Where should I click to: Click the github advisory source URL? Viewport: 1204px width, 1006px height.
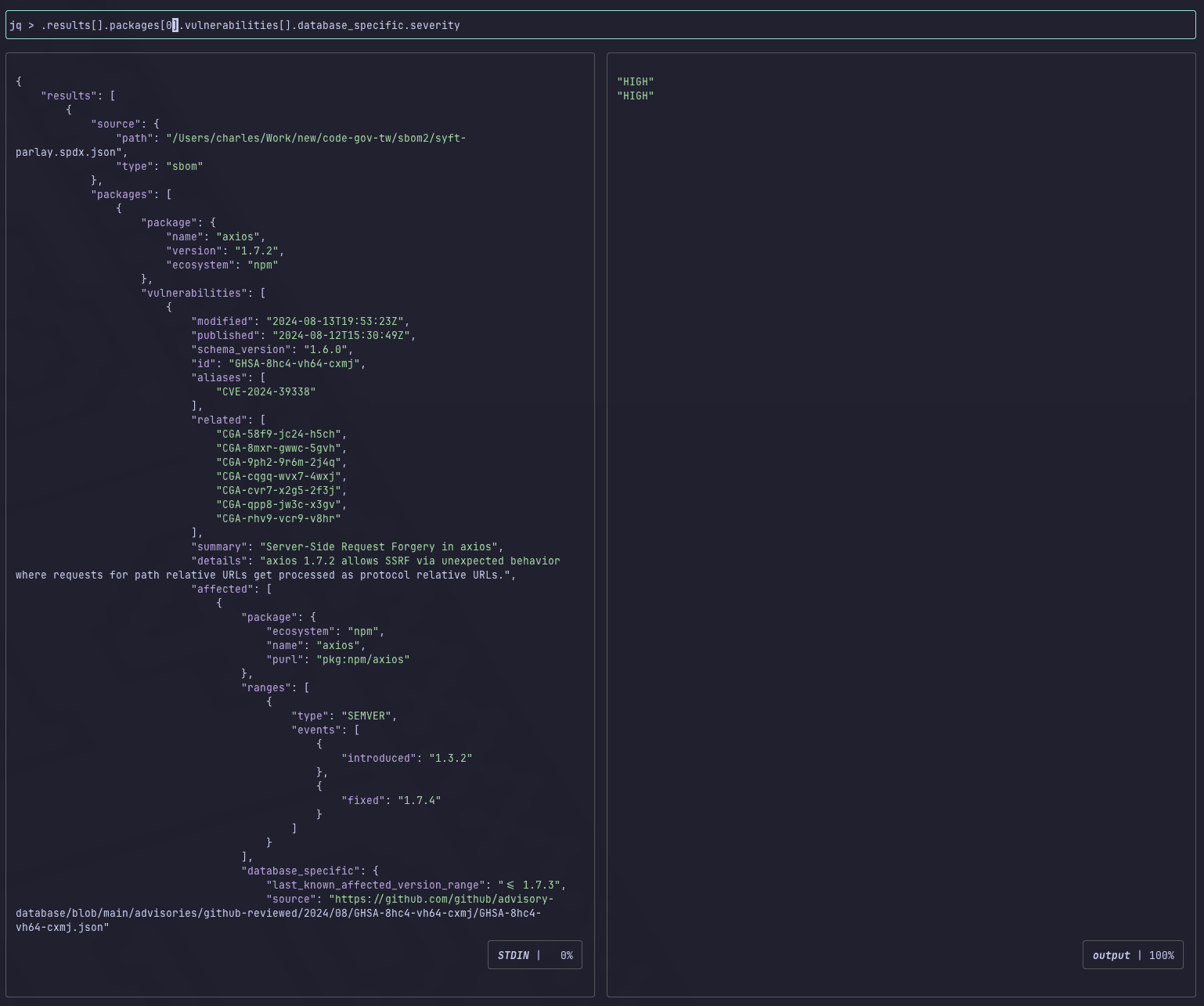click(x=285, y=913)
